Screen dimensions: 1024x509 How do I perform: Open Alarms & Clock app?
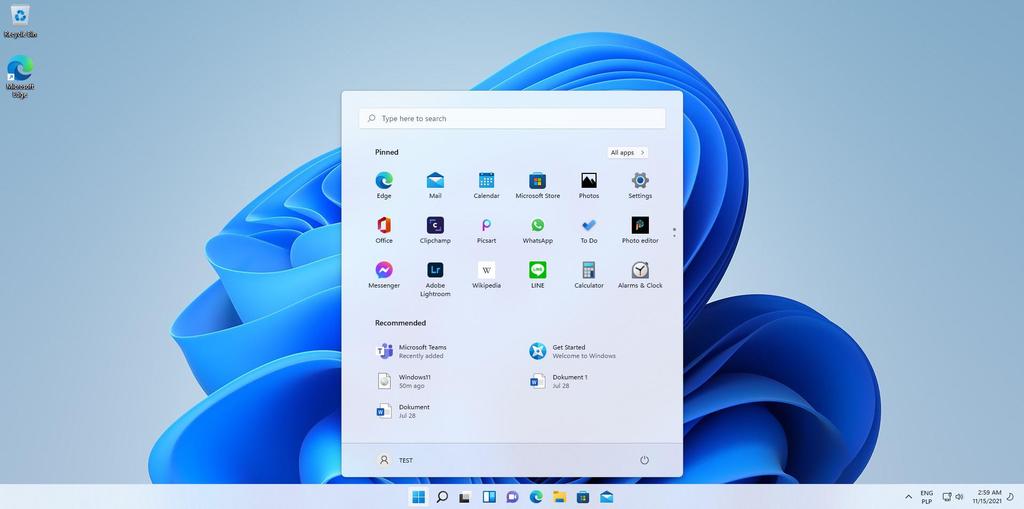[640, 275]
